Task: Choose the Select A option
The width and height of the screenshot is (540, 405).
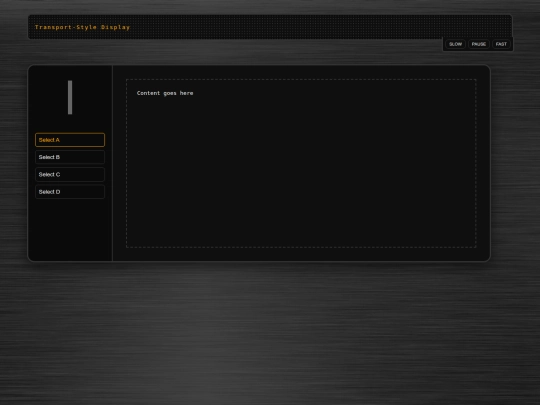Action: pyautogui.click(x=70, y=140)
